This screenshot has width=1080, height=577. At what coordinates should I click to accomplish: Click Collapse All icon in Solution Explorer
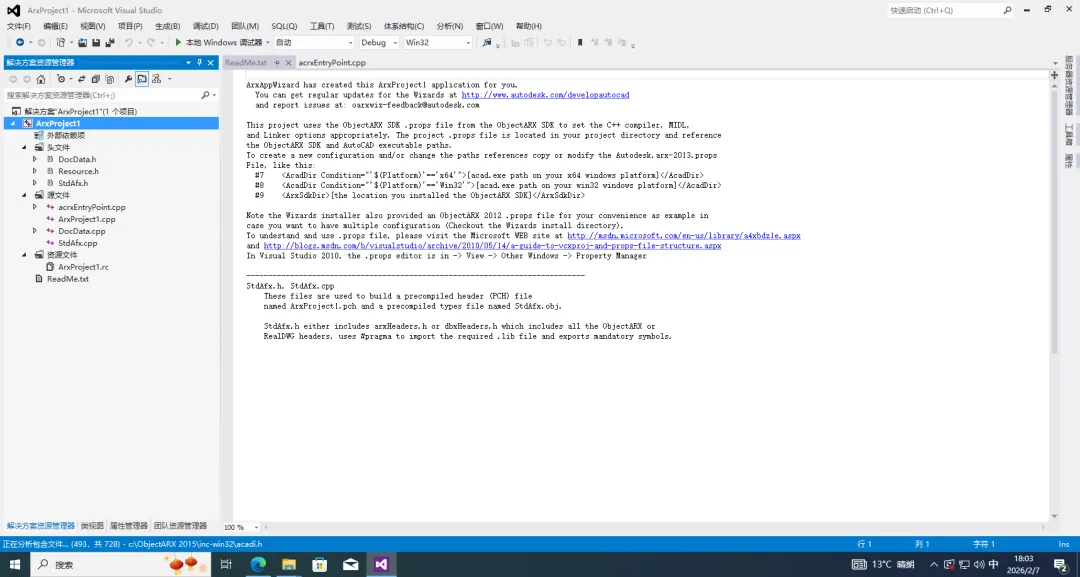(96, 79)
